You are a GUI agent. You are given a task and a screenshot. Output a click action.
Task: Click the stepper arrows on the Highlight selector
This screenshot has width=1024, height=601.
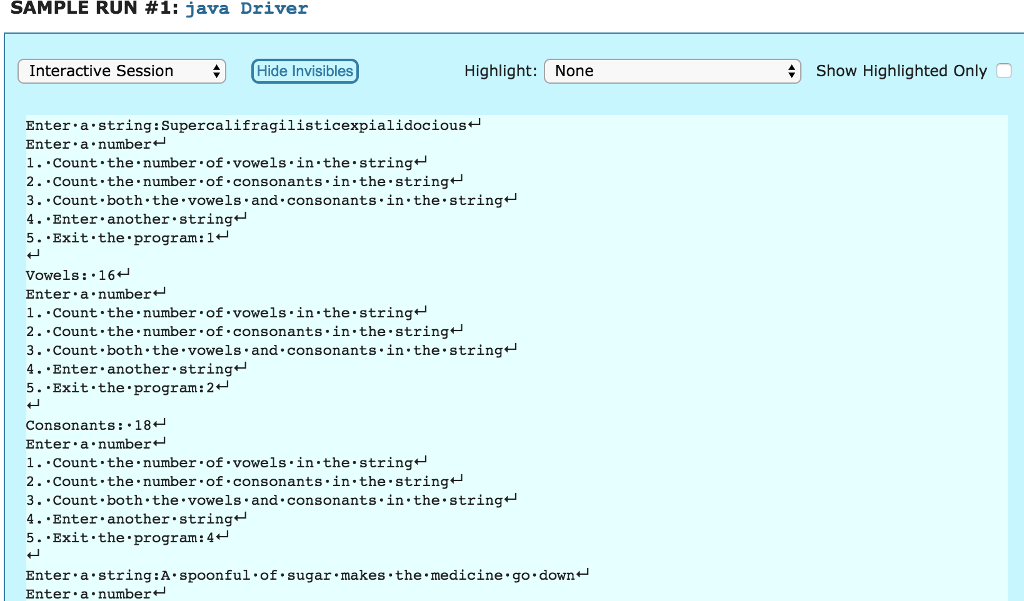(x=791, y=71)
